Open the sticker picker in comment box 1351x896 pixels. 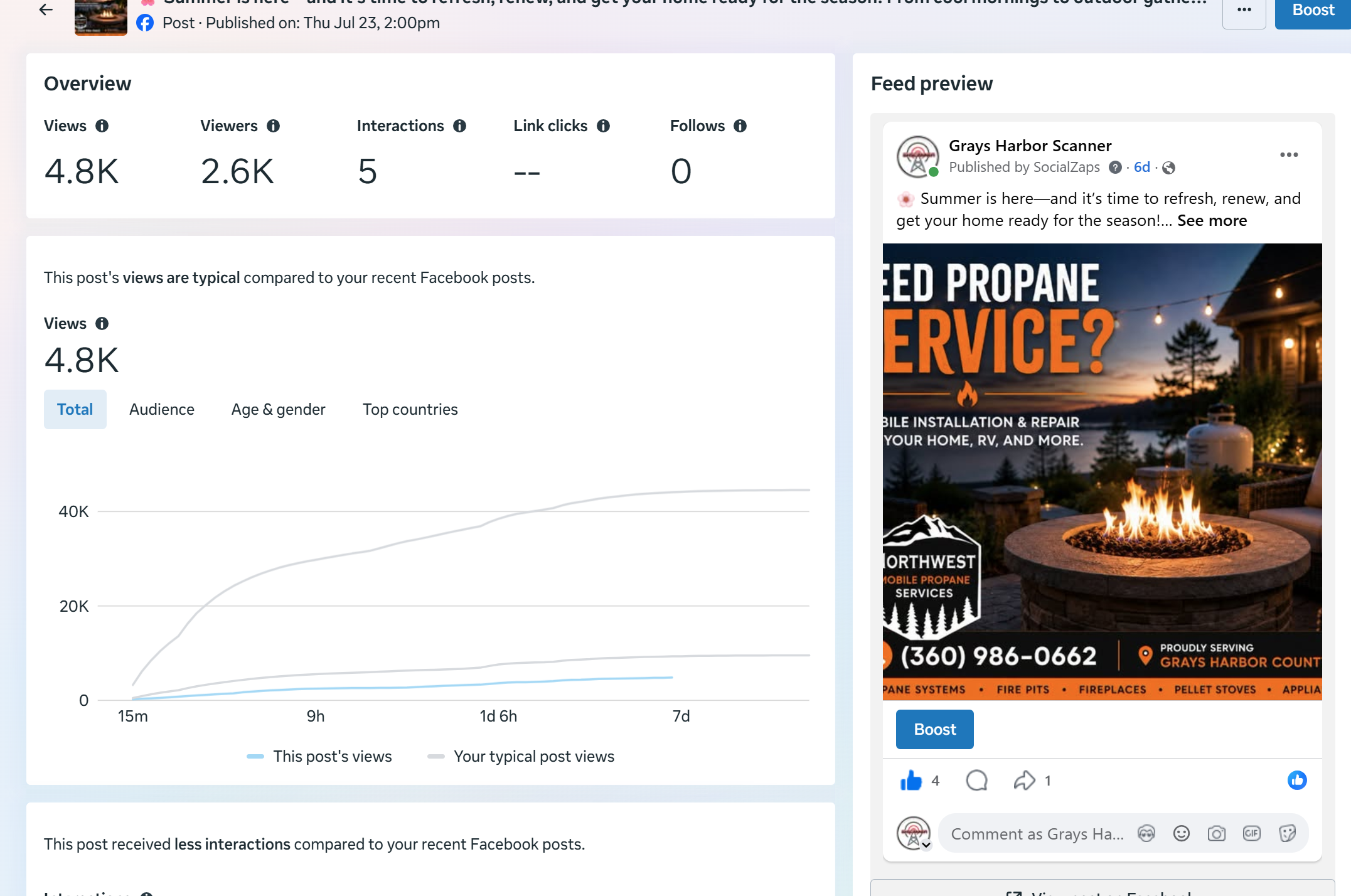tap(1288, 834)
